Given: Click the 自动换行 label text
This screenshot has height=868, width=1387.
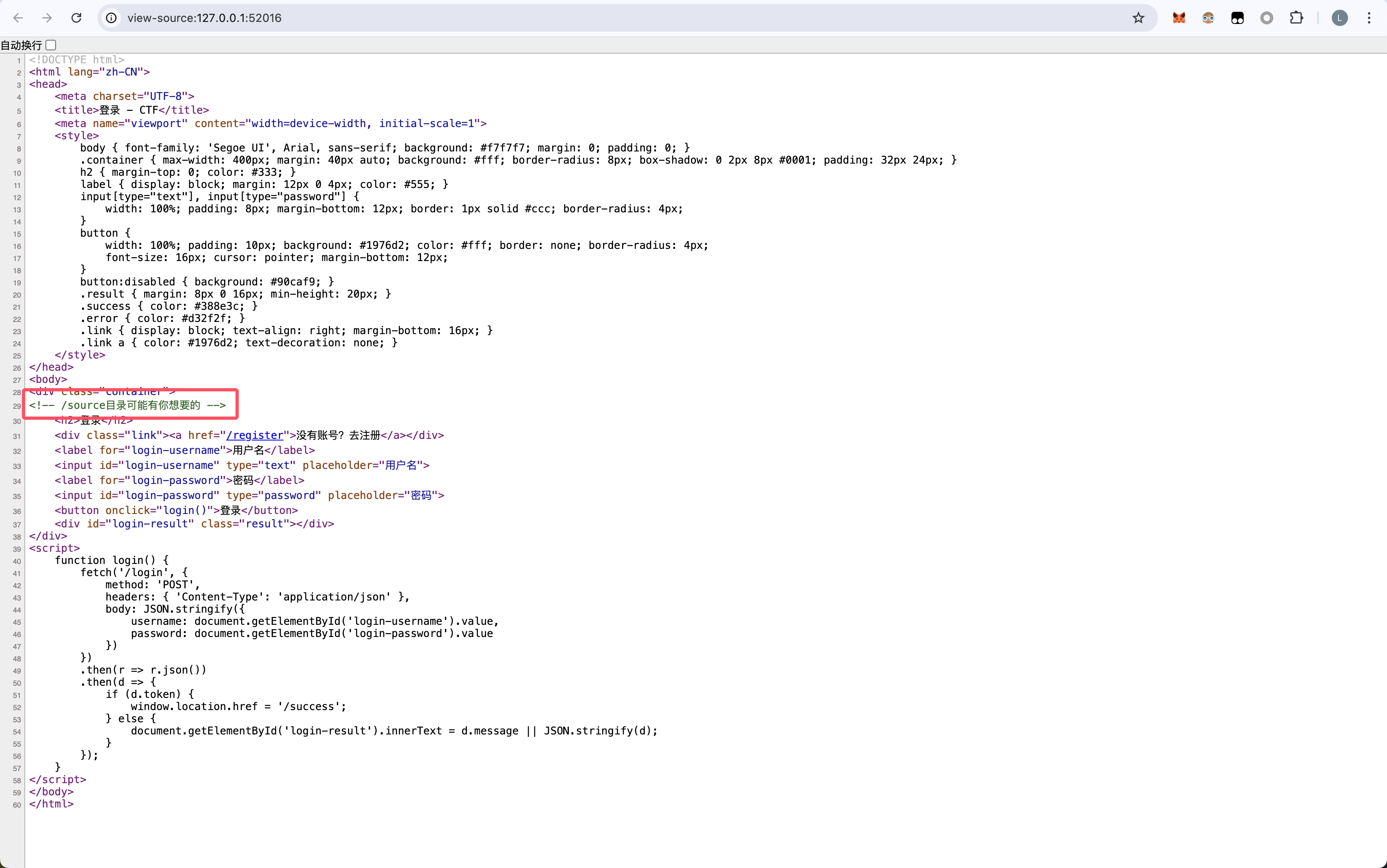Looking at the screenshot, I should (21, 45).
